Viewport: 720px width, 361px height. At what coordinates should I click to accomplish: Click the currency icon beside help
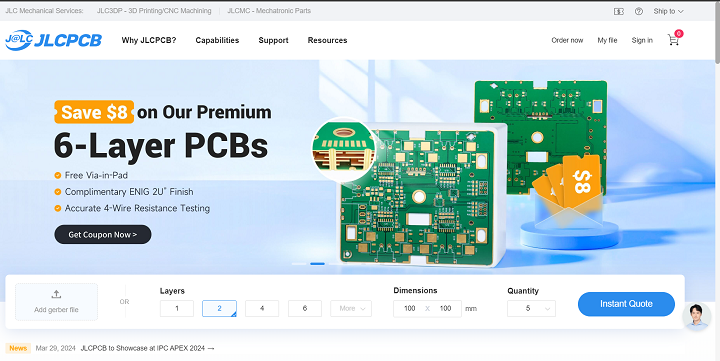619,11
